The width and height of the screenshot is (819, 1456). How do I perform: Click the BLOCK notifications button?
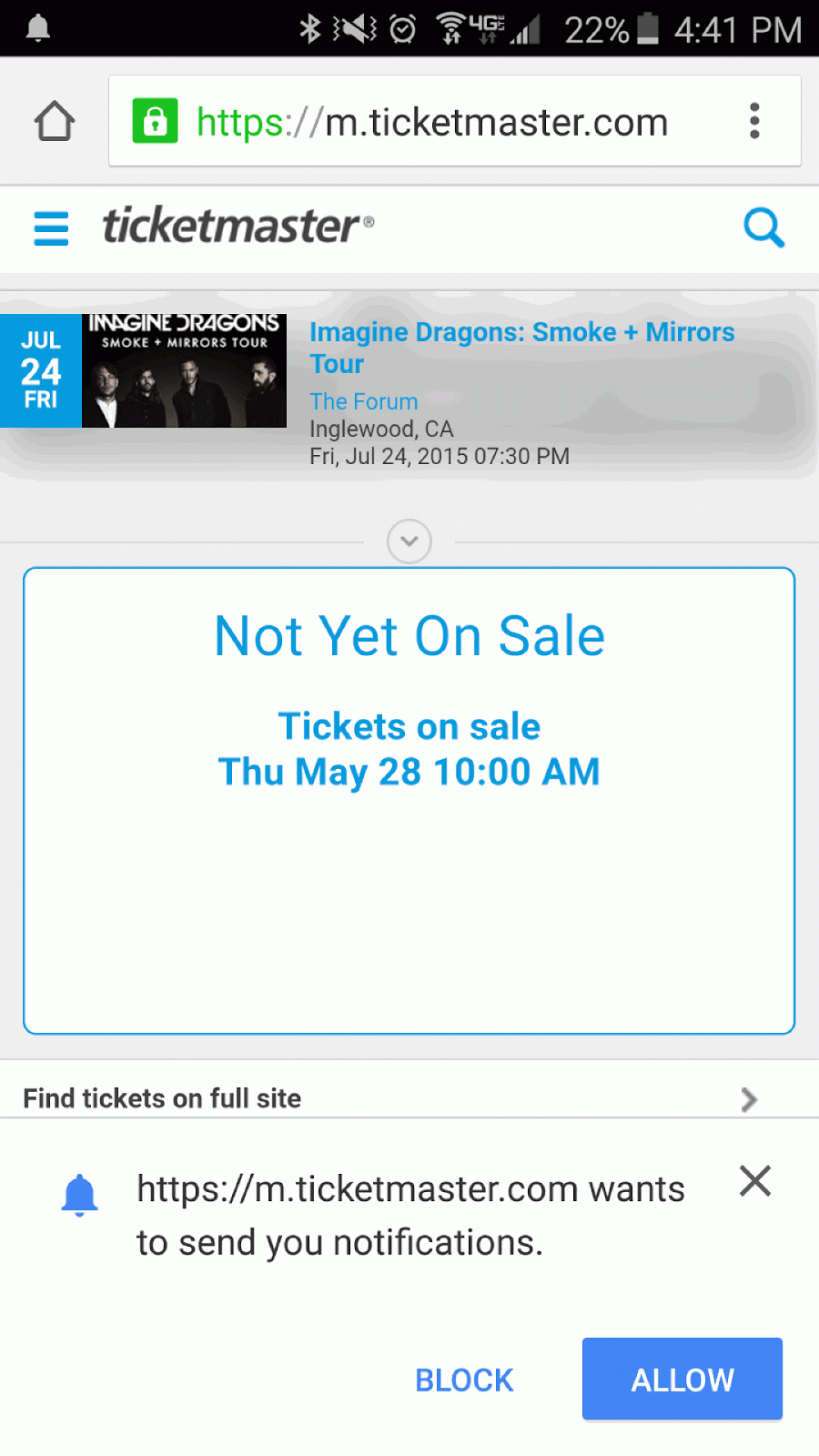coord(464,1380)
